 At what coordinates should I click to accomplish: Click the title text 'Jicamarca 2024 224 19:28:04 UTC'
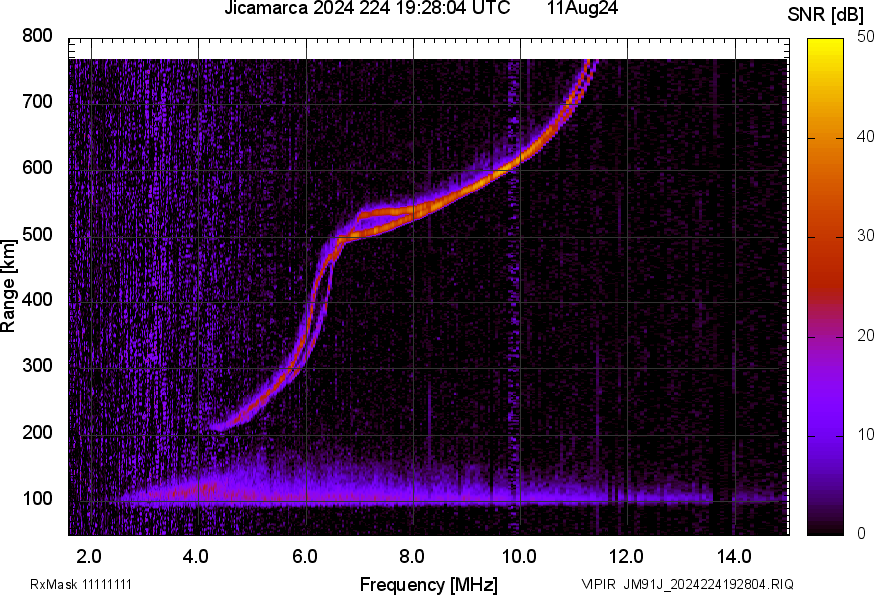click(367, 8)
